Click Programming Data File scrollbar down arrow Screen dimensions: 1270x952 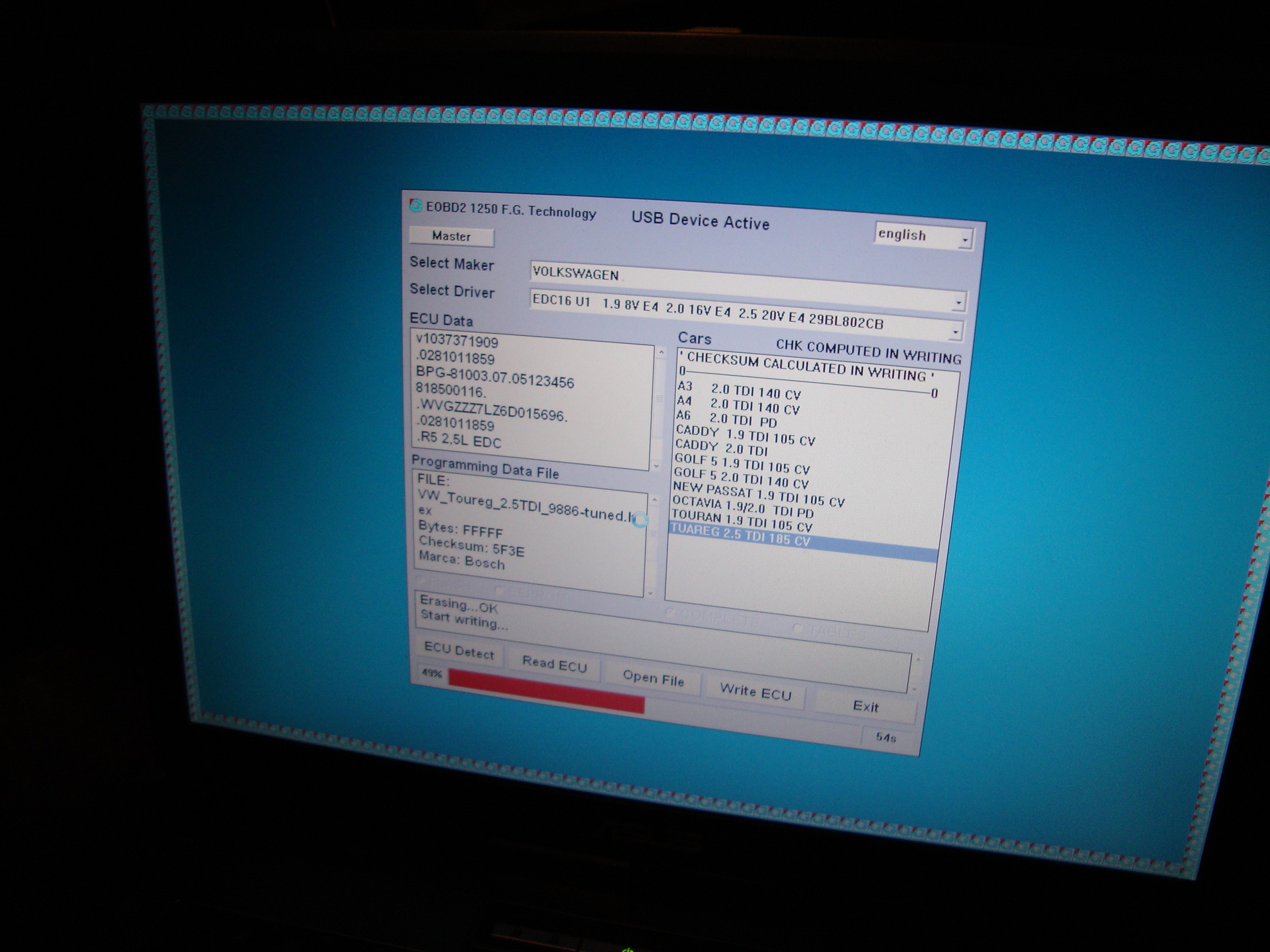(650, 592)
